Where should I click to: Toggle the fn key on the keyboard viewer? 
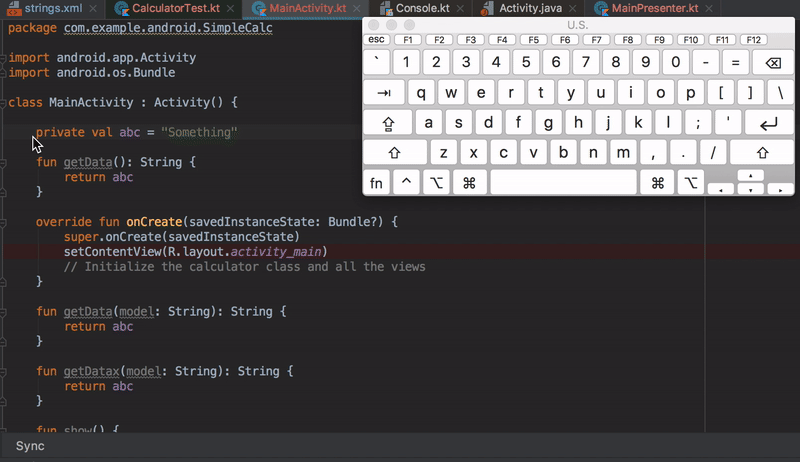377,183
